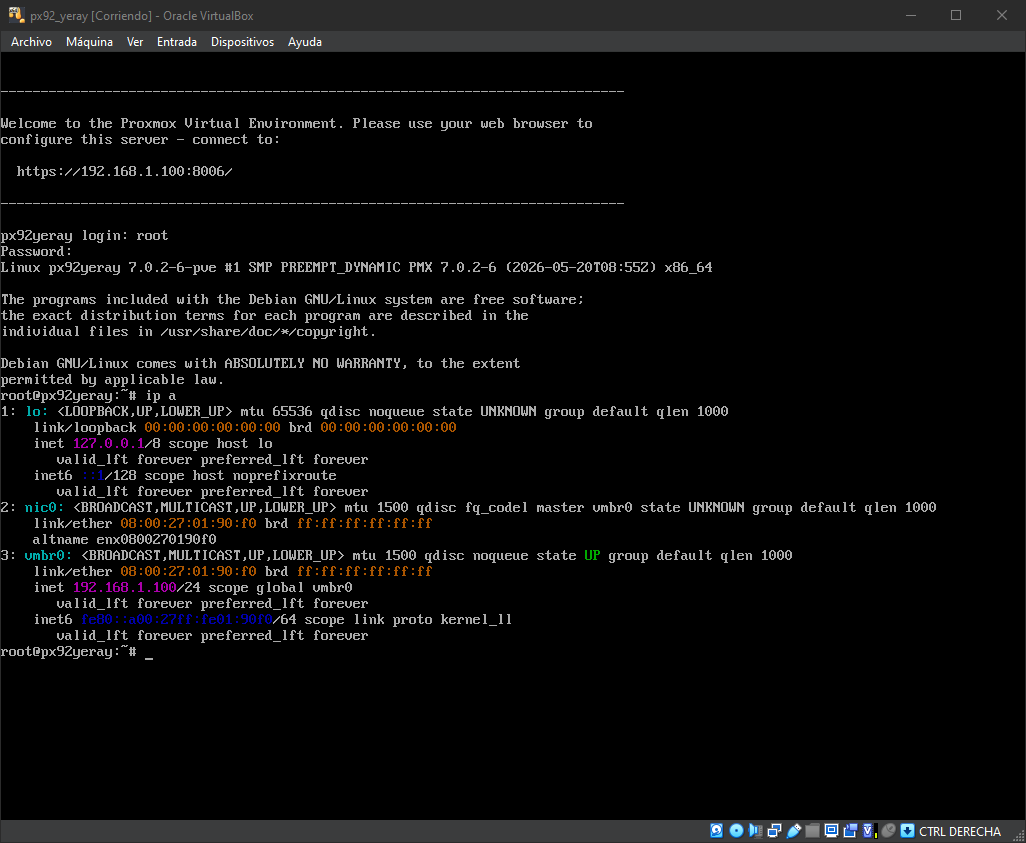The height and width of the screenshot is (843, 1026).
Task: Click the VirtualBox window title icon
Action: tap(16, 14)
